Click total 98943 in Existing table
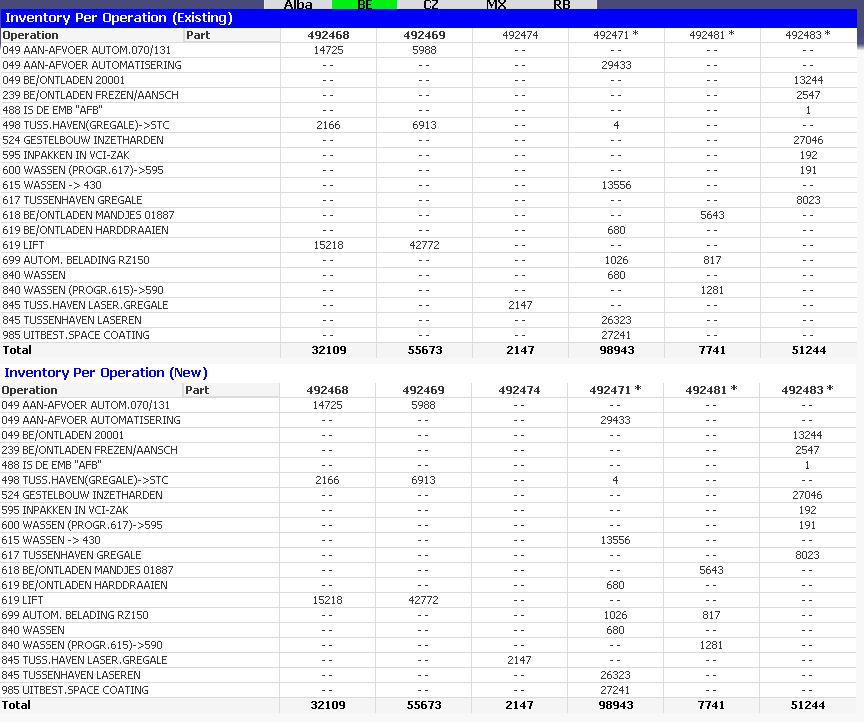Viewport: 864px width, 722px height. (x=617, y=350)
